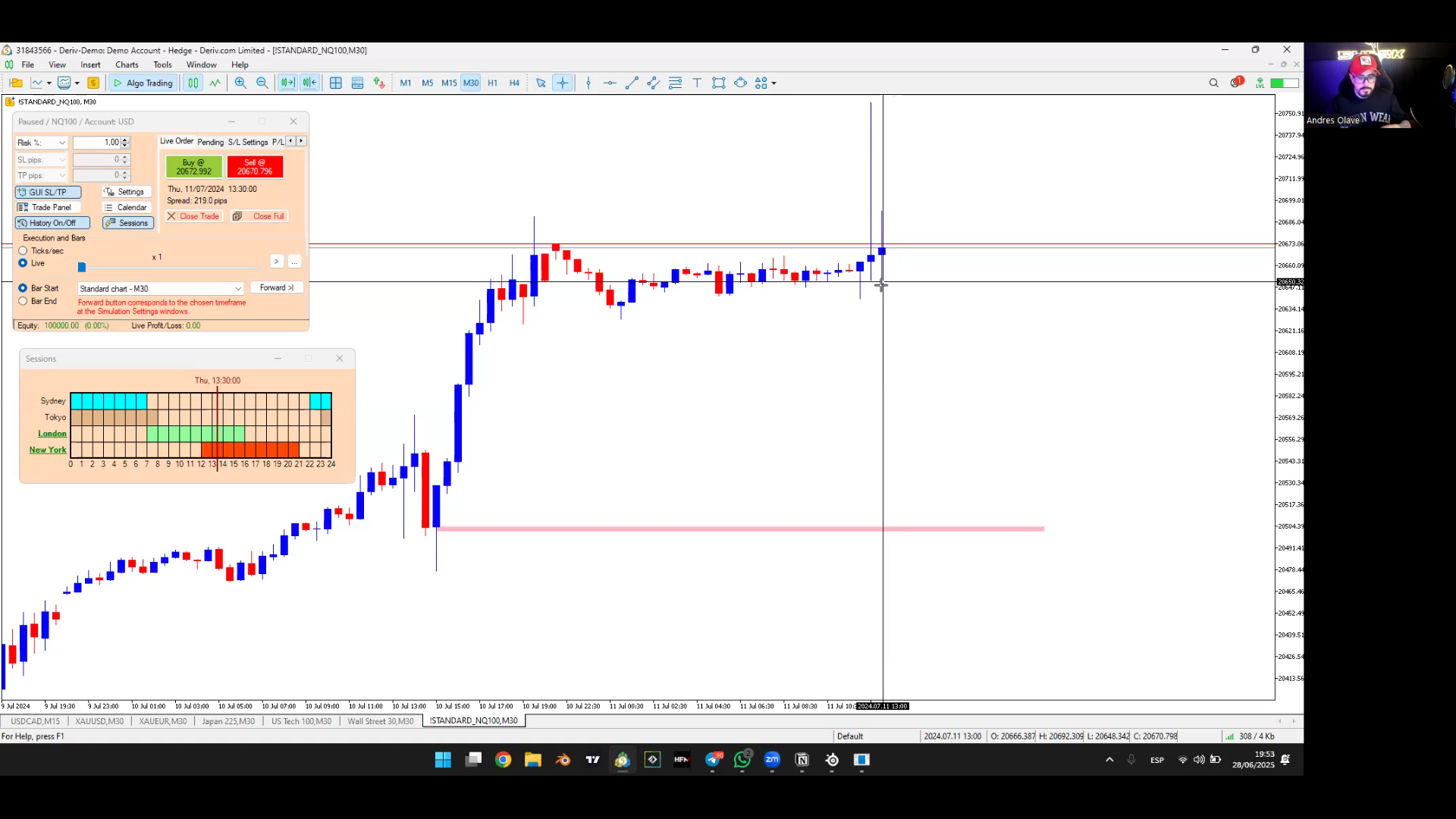Open TradingView from the Windows taskbar
The width and height of the screenshot is (1456, 819).
(x=593, y=760)
